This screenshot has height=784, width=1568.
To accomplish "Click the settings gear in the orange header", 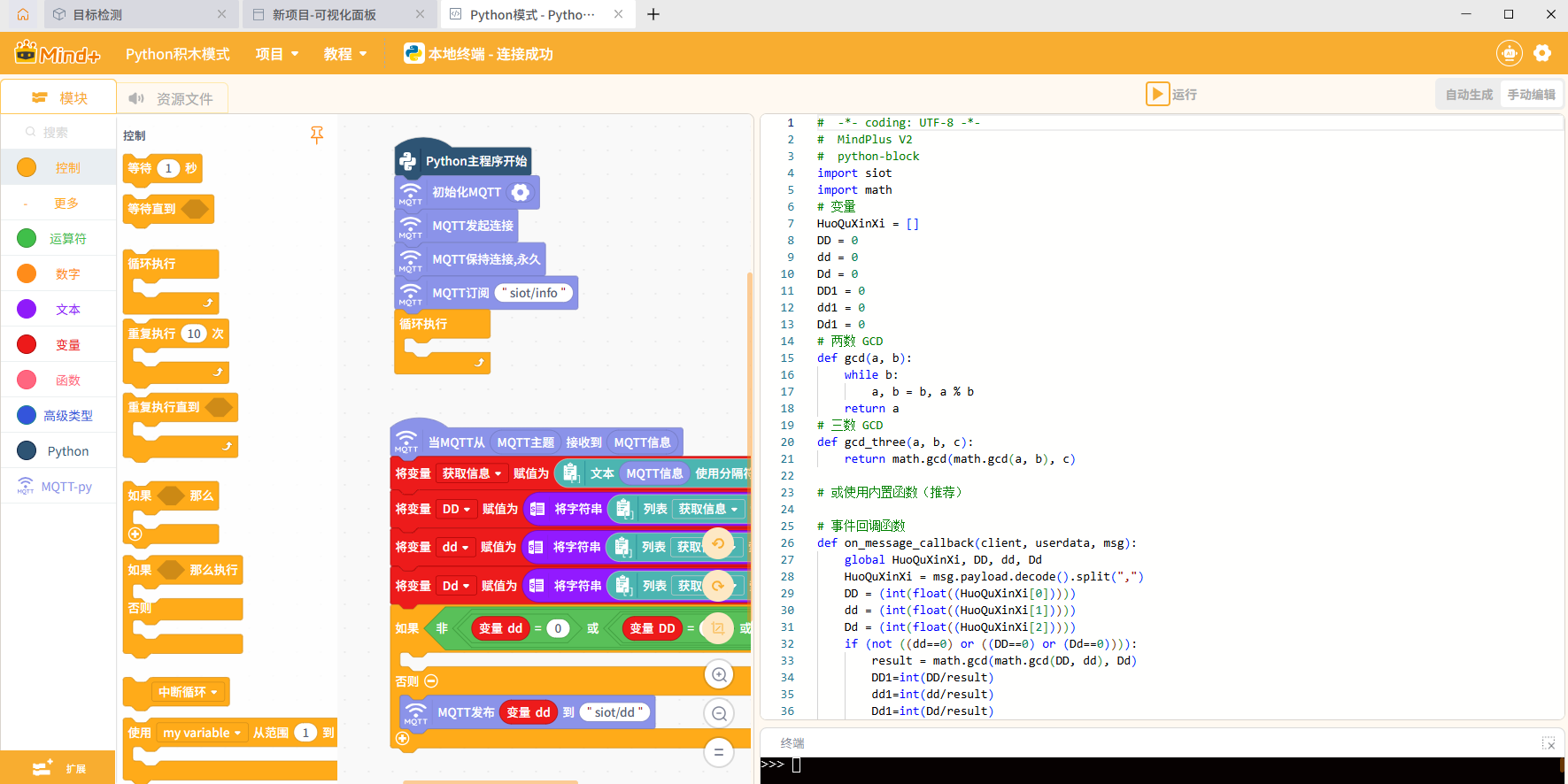I will coord(1542,53).
